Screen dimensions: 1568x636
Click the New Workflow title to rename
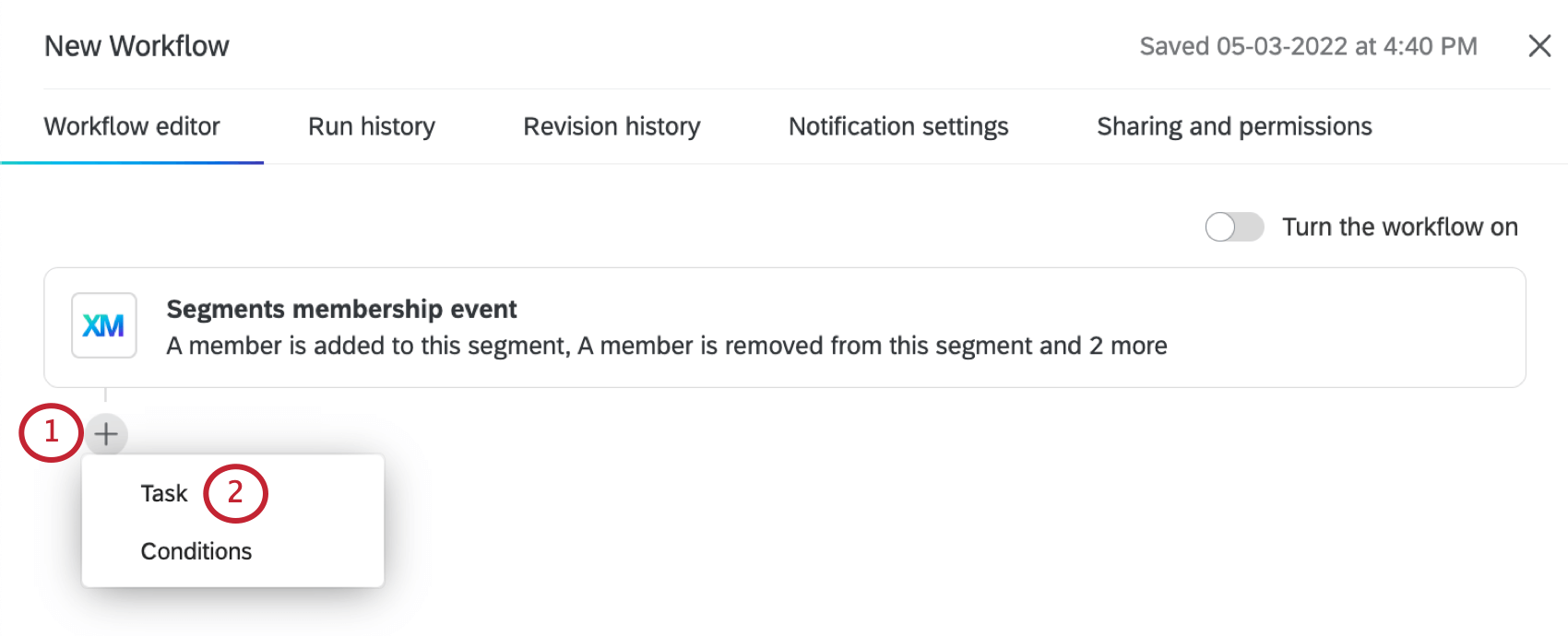(137, 46)
